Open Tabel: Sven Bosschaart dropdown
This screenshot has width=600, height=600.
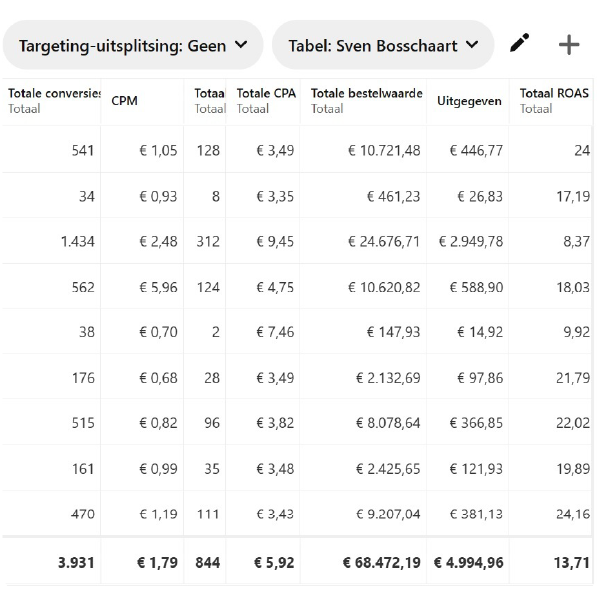coord(383,45)
